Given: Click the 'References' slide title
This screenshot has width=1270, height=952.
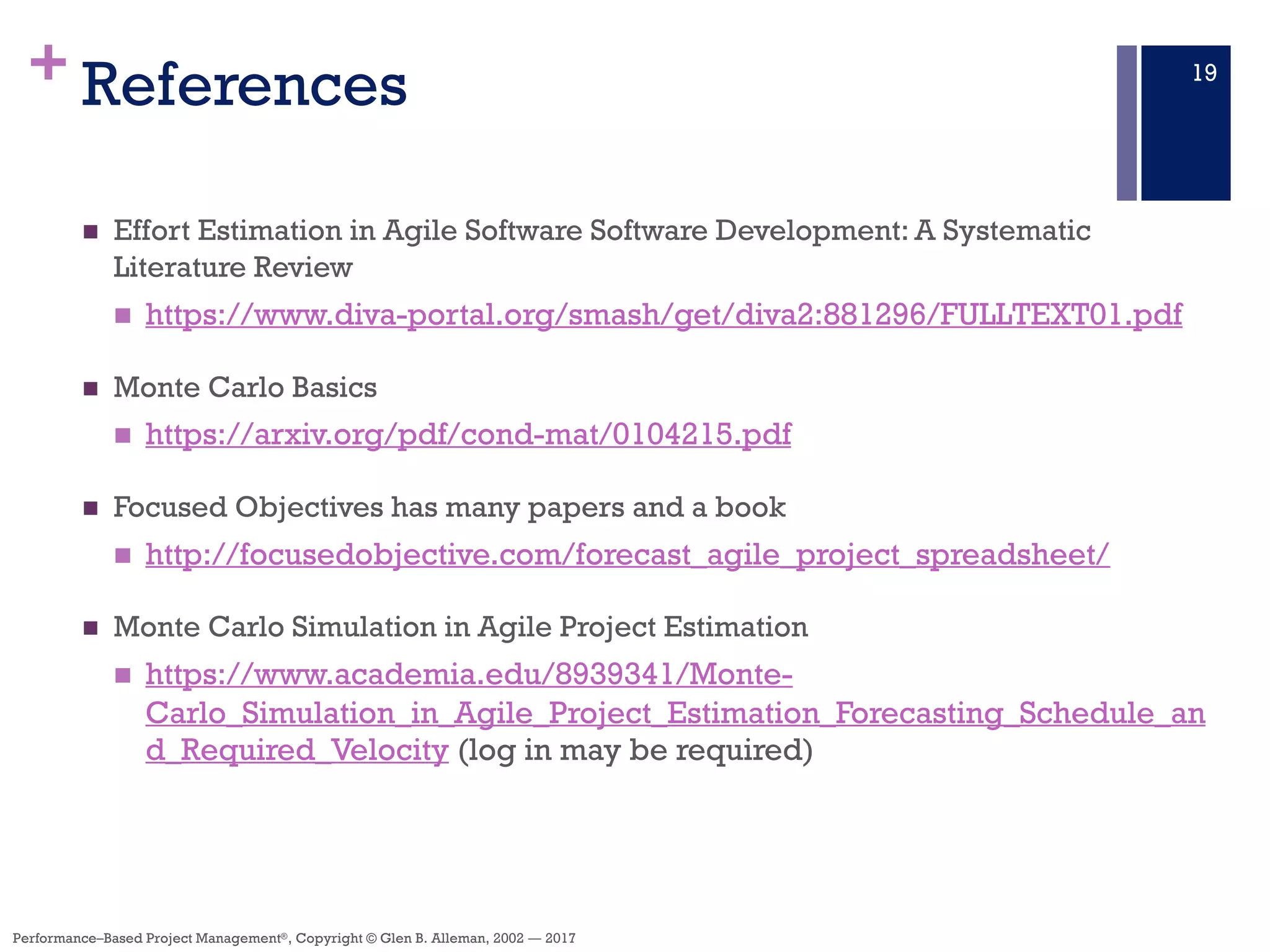Looking at the screenshot, I should pyautogui.click(x=244, y=84).
